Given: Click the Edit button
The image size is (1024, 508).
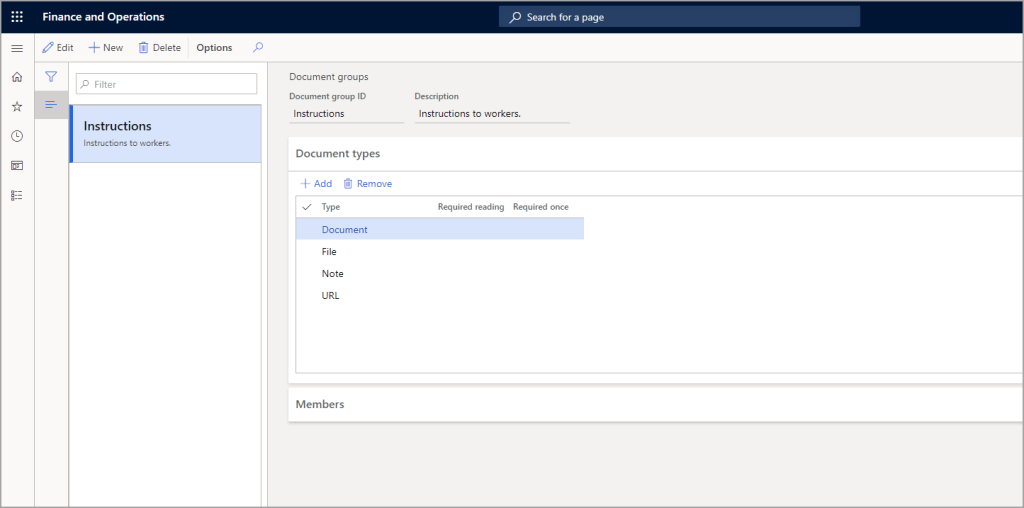Looking at the screenshot, I should 58,47.
